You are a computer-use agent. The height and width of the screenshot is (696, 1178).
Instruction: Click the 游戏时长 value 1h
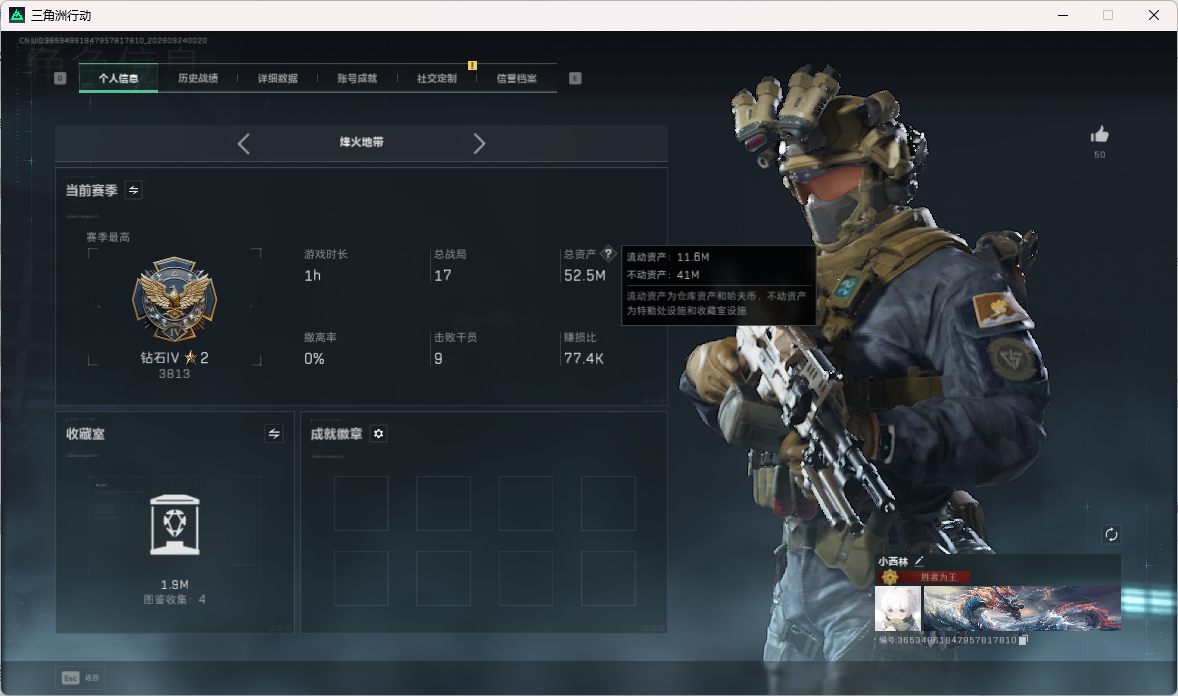point(313,276)
